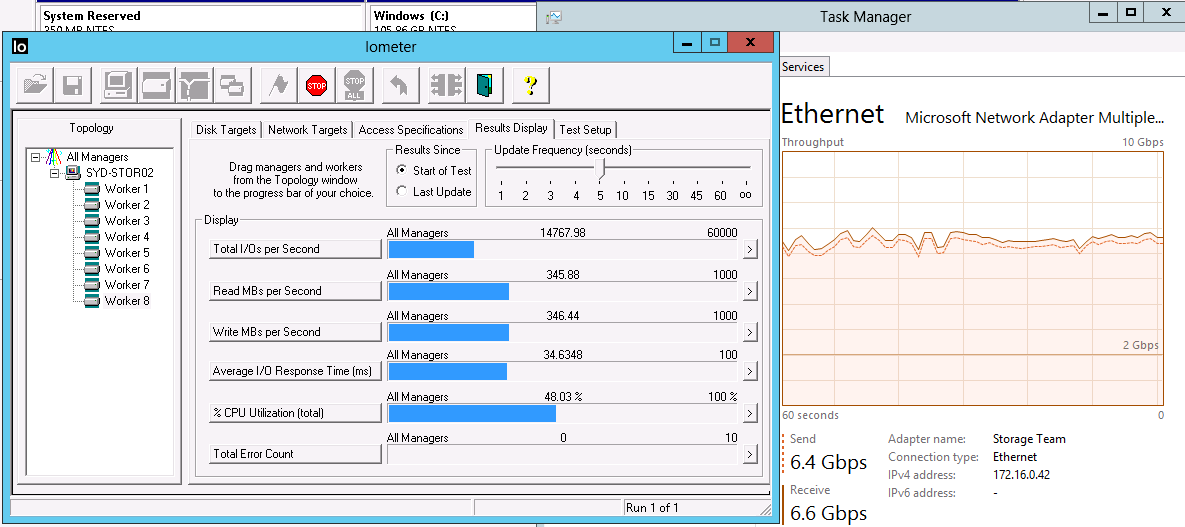Open arrow button beside Total Error Count
This screenshot has height=527, width=1185.
click(750, 454)
